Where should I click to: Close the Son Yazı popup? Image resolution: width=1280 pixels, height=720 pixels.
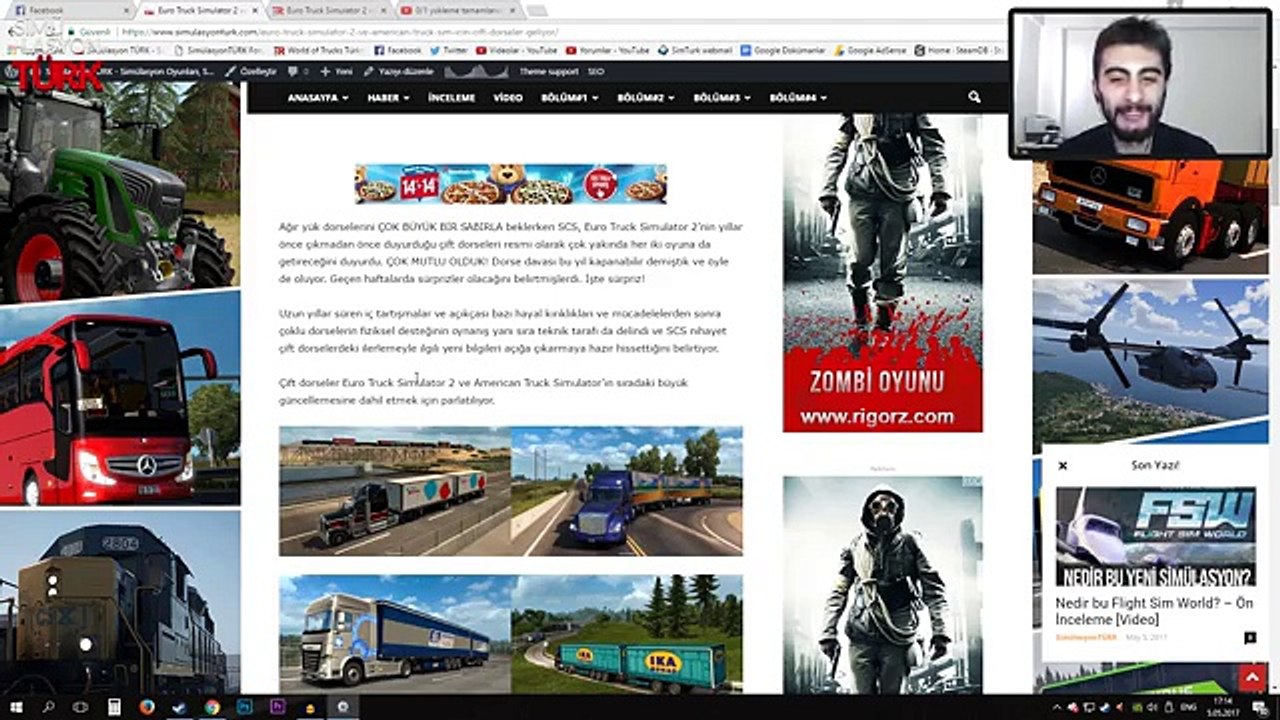(x=1063, y=465)
